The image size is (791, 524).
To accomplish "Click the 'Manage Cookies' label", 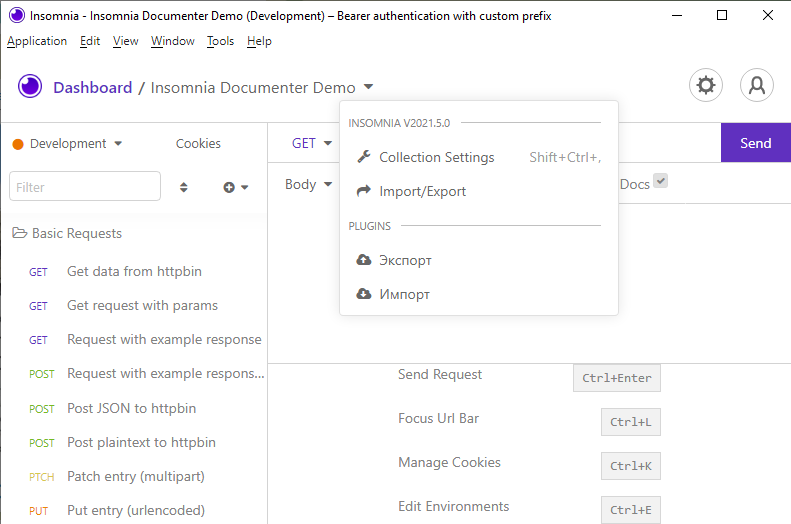I will pos(449,462).
